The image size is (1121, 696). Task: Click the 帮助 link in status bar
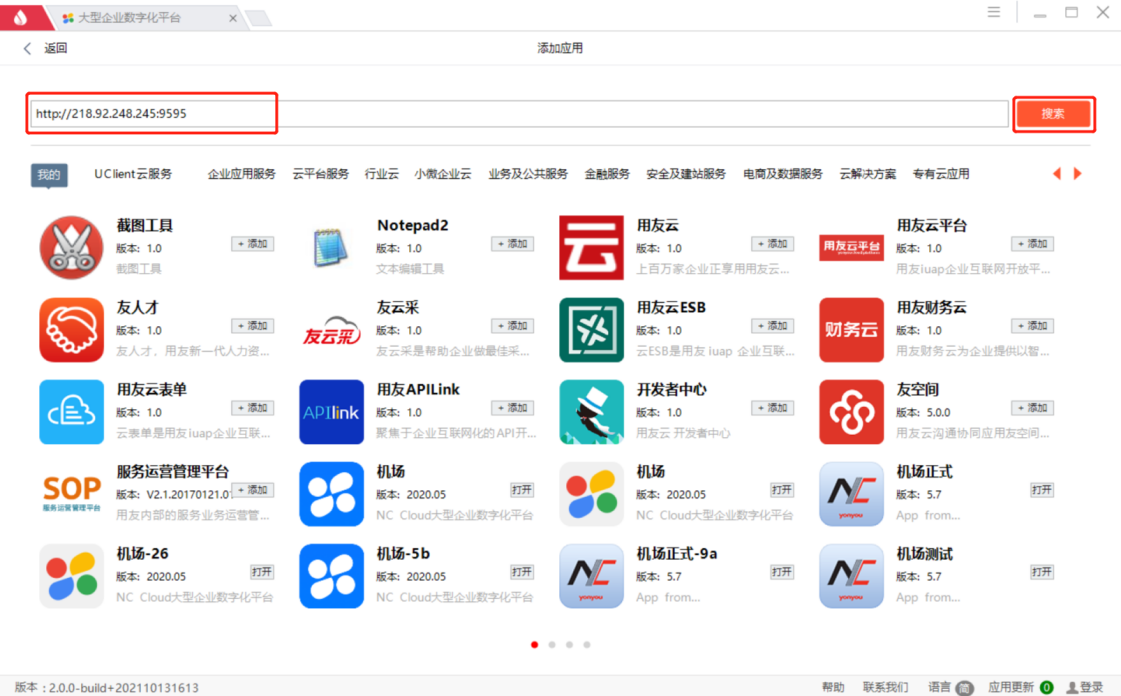click(x=833, y=687)
